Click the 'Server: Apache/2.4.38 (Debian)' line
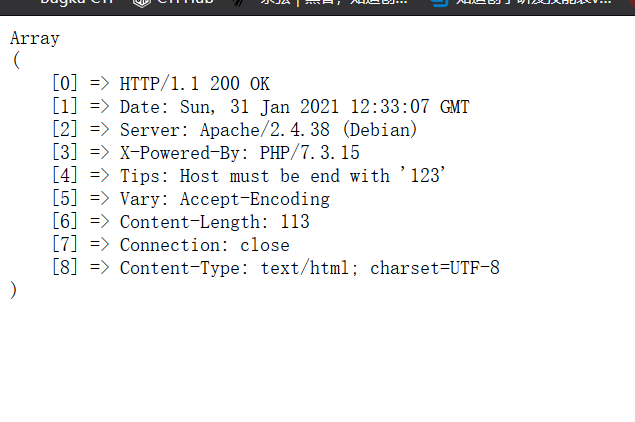 click(x=268, y=130)
